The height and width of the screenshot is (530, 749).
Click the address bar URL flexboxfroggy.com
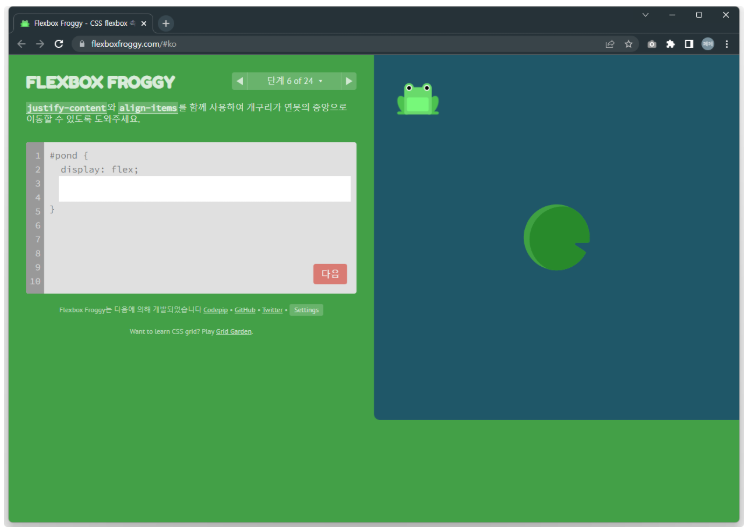133,44
